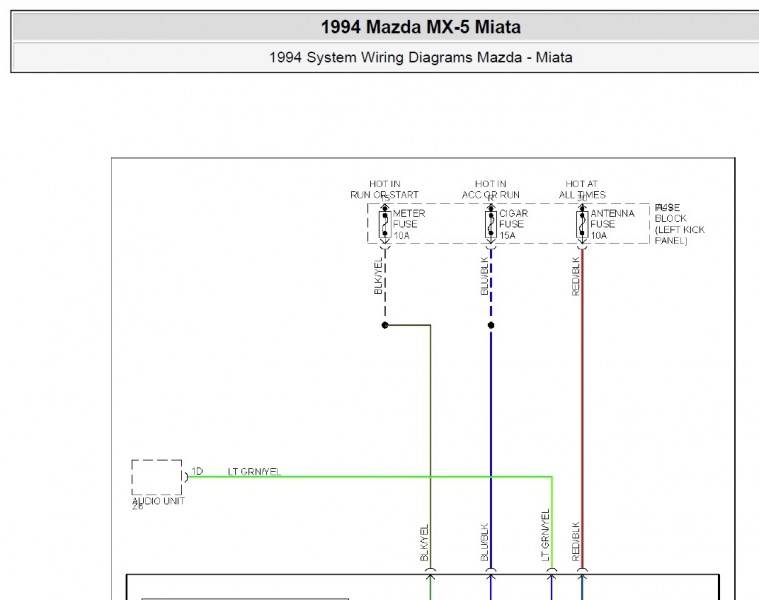Click the '1D' connector pin label
This screenshot has width=759, height=600.
(197, 471)
